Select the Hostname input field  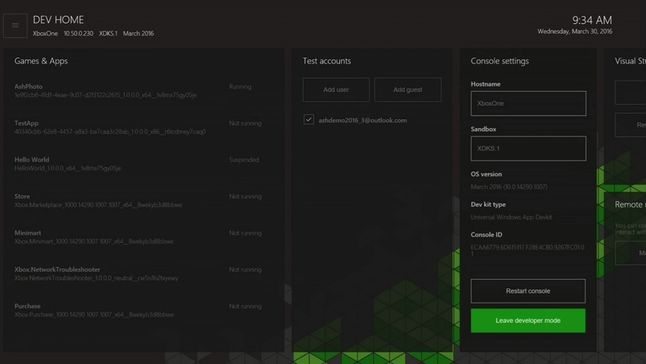[528, 103]
